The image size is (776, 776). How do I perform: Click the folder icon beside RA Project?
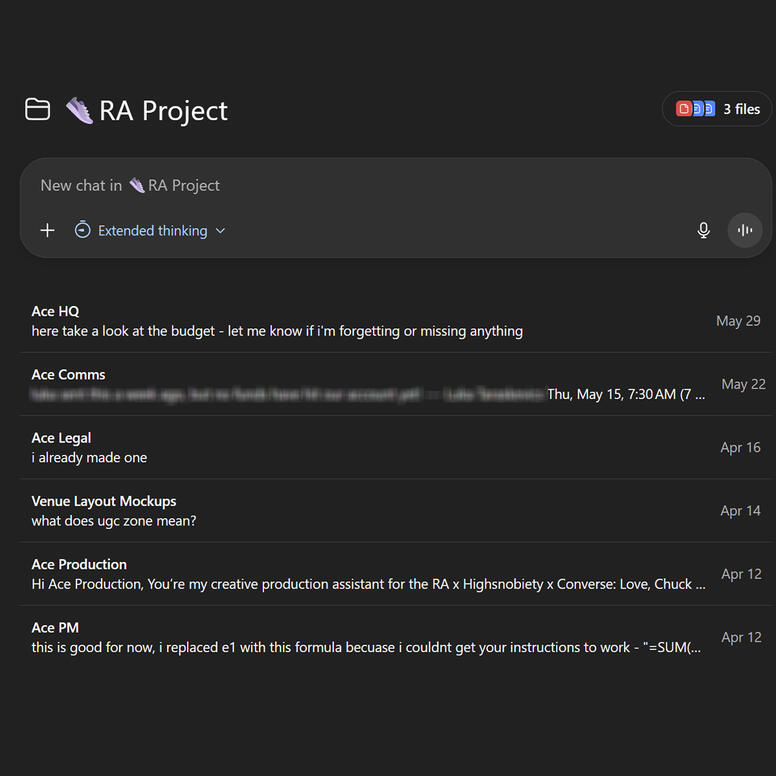pyautogui.click(x=37, y=110)
